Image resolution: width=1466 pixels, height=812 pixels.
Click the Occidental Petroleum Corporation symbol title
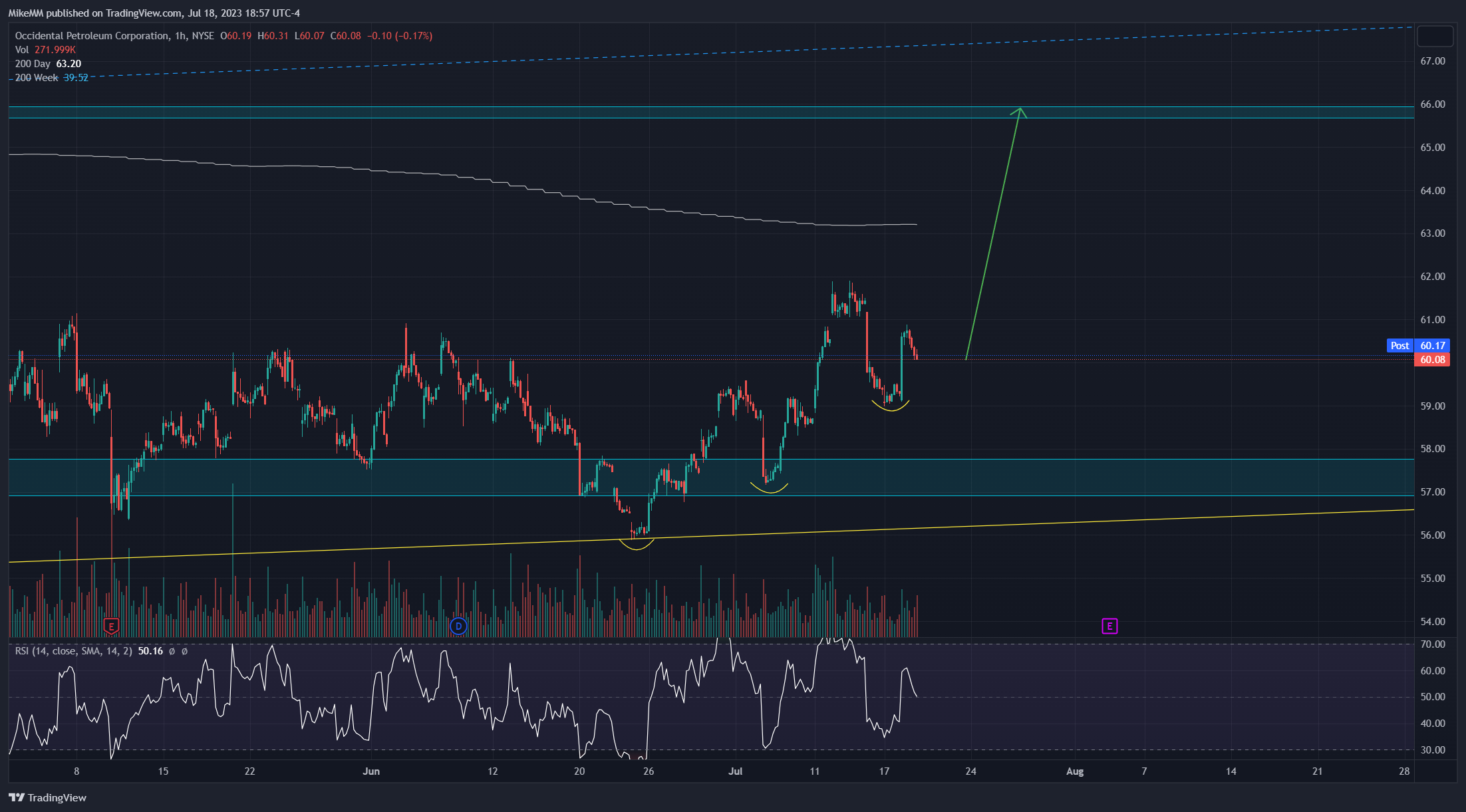click(92, 36)
